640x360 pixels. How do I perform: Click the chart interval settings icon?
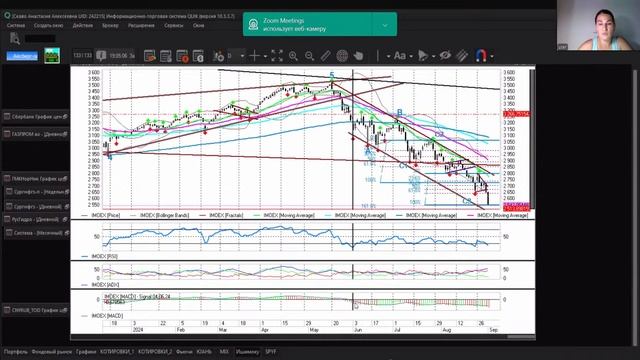(x=218, y=56)
